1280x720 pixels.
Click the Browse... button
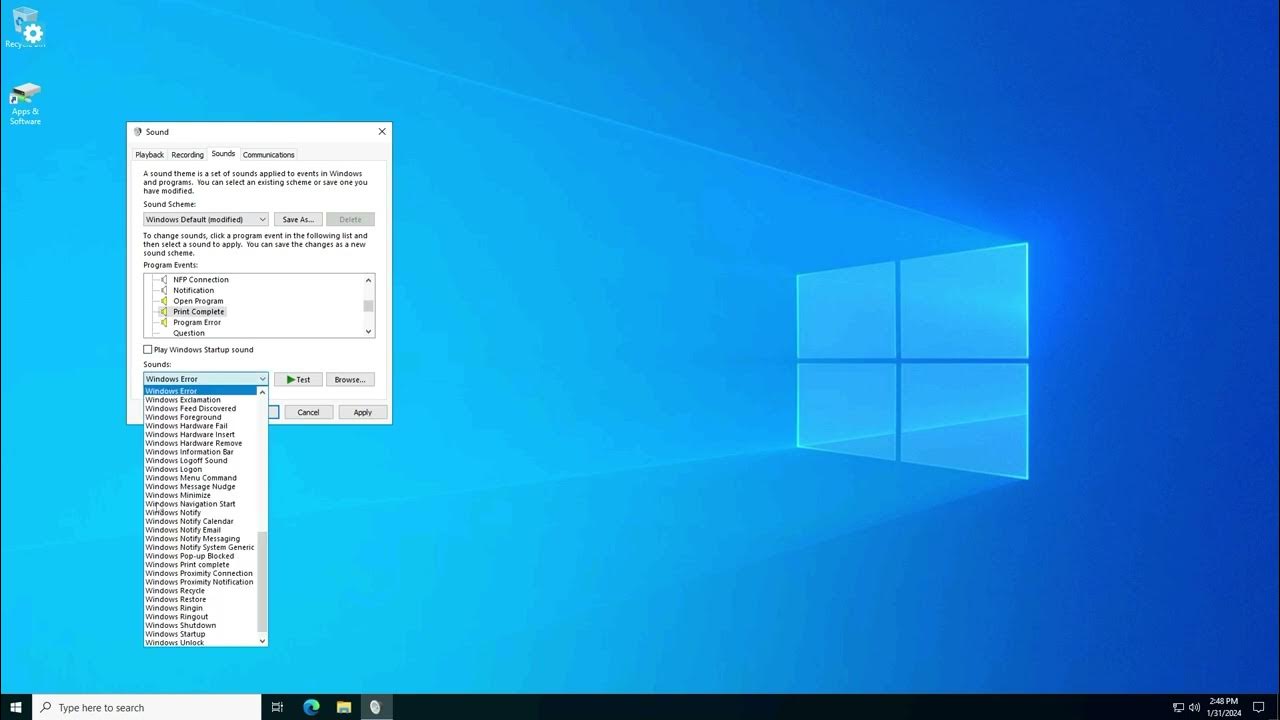point(350,379)
